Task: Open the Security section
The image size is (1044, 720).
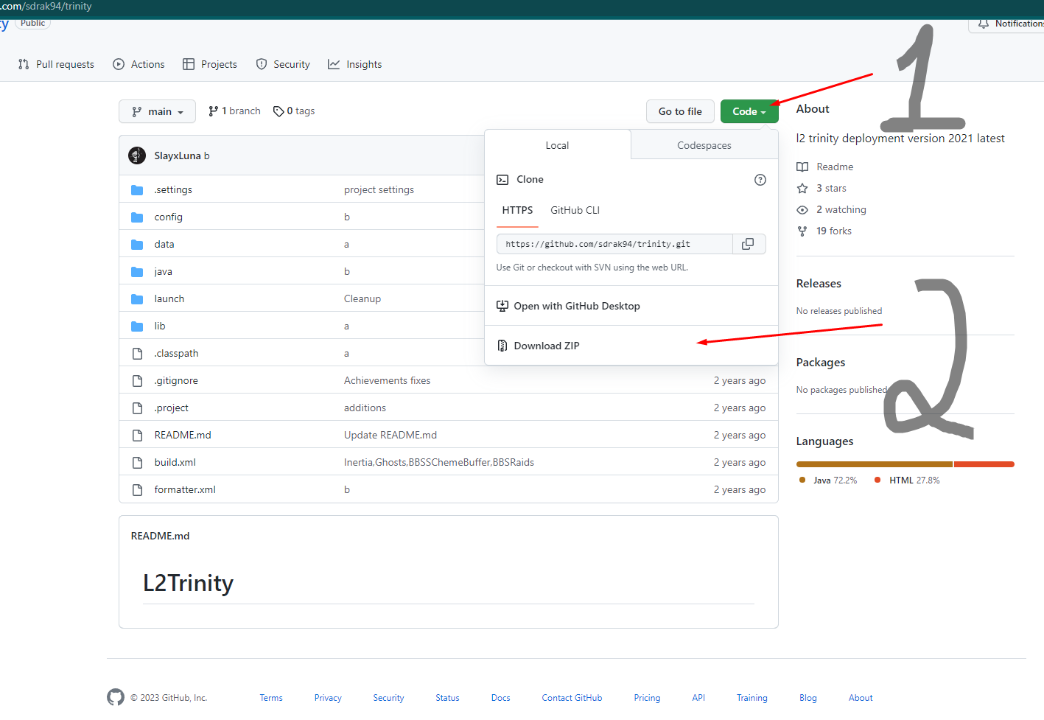Action: click(x=283, y=64)
